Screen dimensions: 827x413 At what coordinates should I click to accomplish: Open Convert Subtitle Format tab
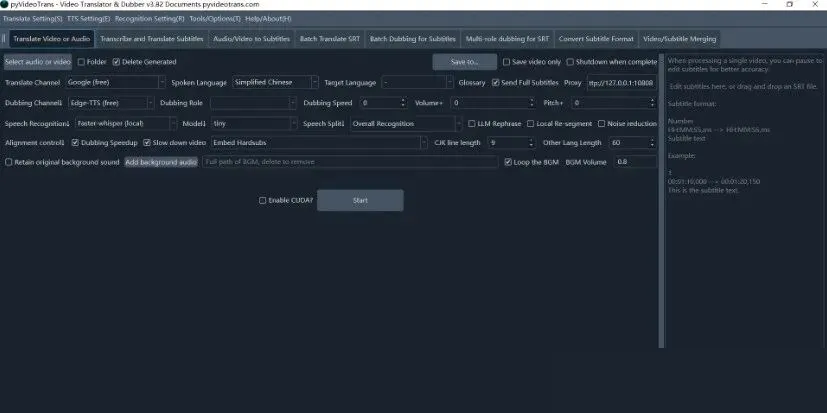click(596, 39)
